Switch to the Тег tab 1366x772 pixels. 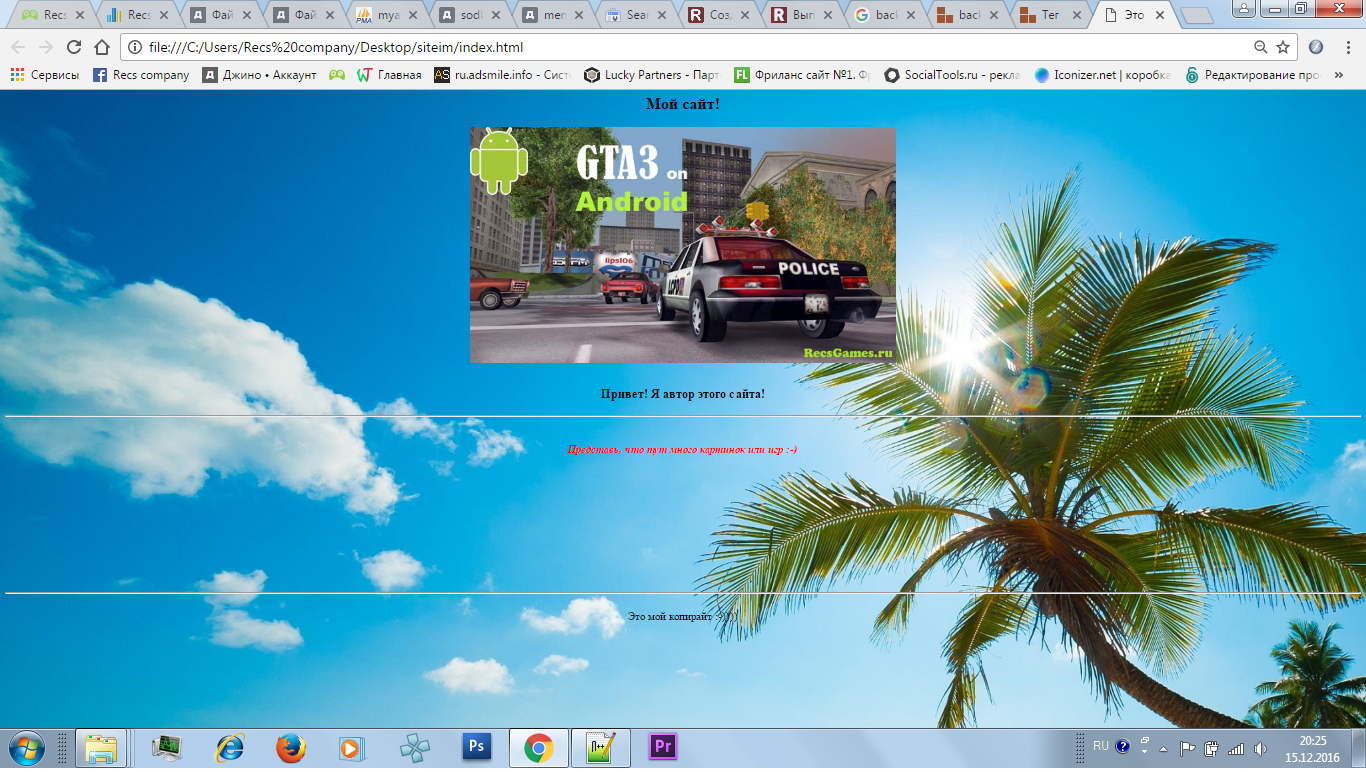1052,15
